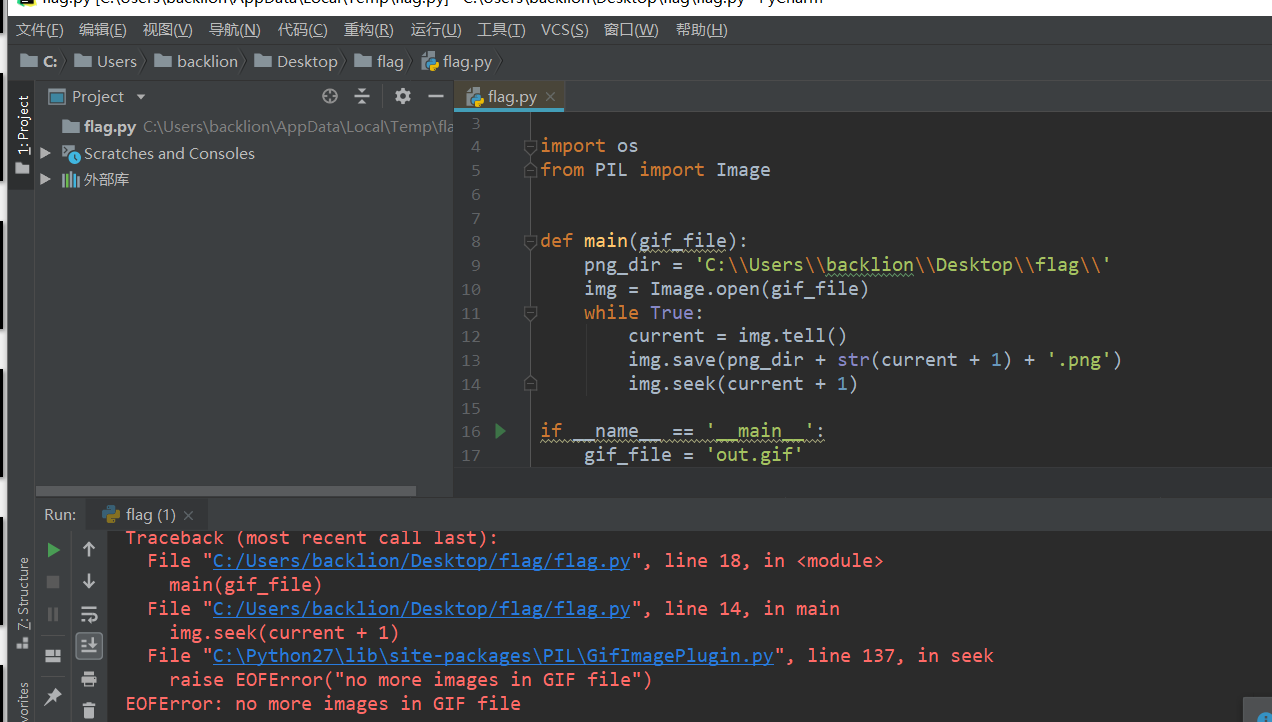Run main block from line 16 gutter arrow

click(x=501, y=431)
